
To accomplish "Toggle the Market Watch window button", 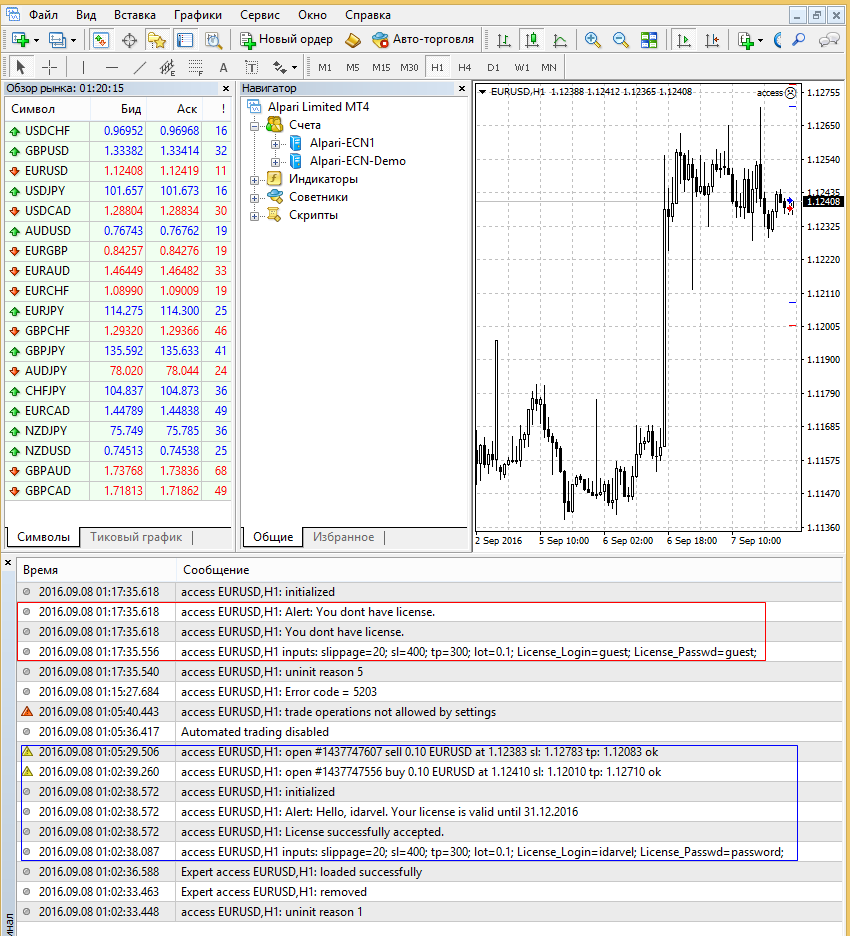I will (100, 40).
